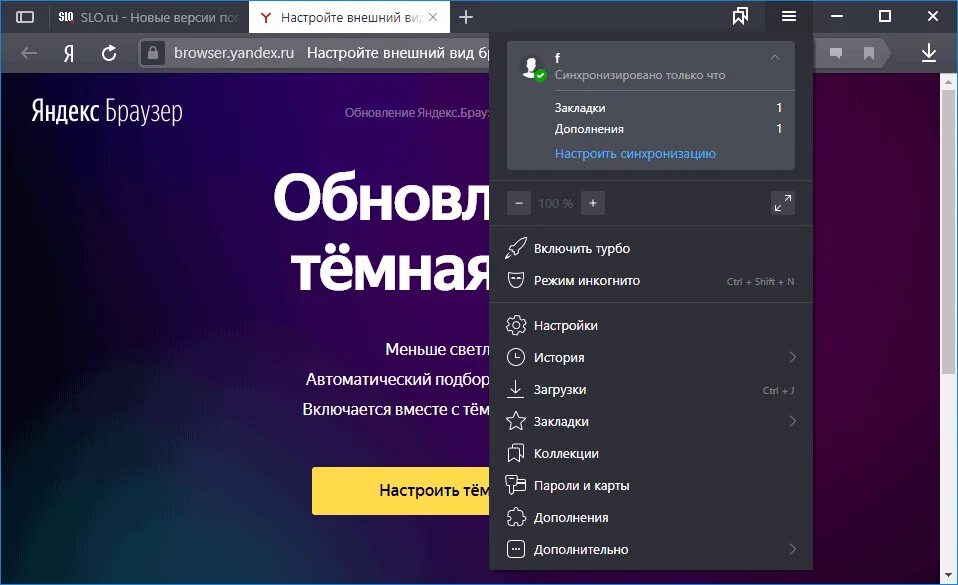The image size is (958, 585).
Task: Open 'Режим инкогнито' window
Action: 651,281
